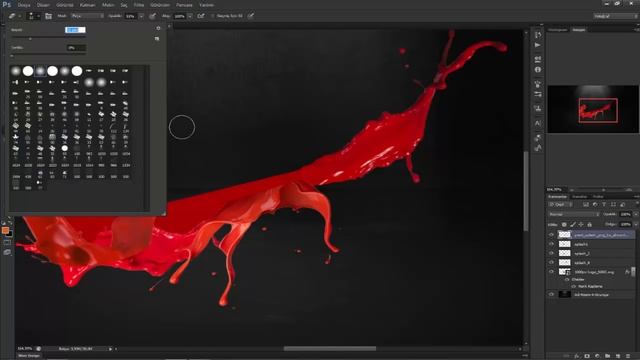
Task: Open Normal blend mode dropdown
Action: tap(573, 214)
